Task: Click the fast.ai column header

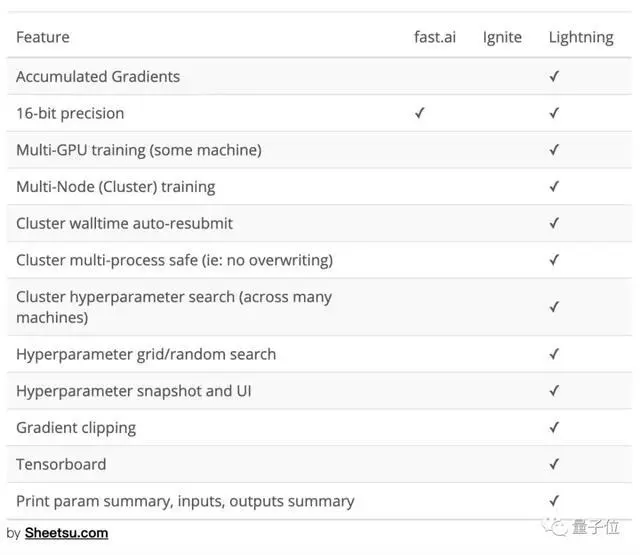Action: (x=436, y=37)
